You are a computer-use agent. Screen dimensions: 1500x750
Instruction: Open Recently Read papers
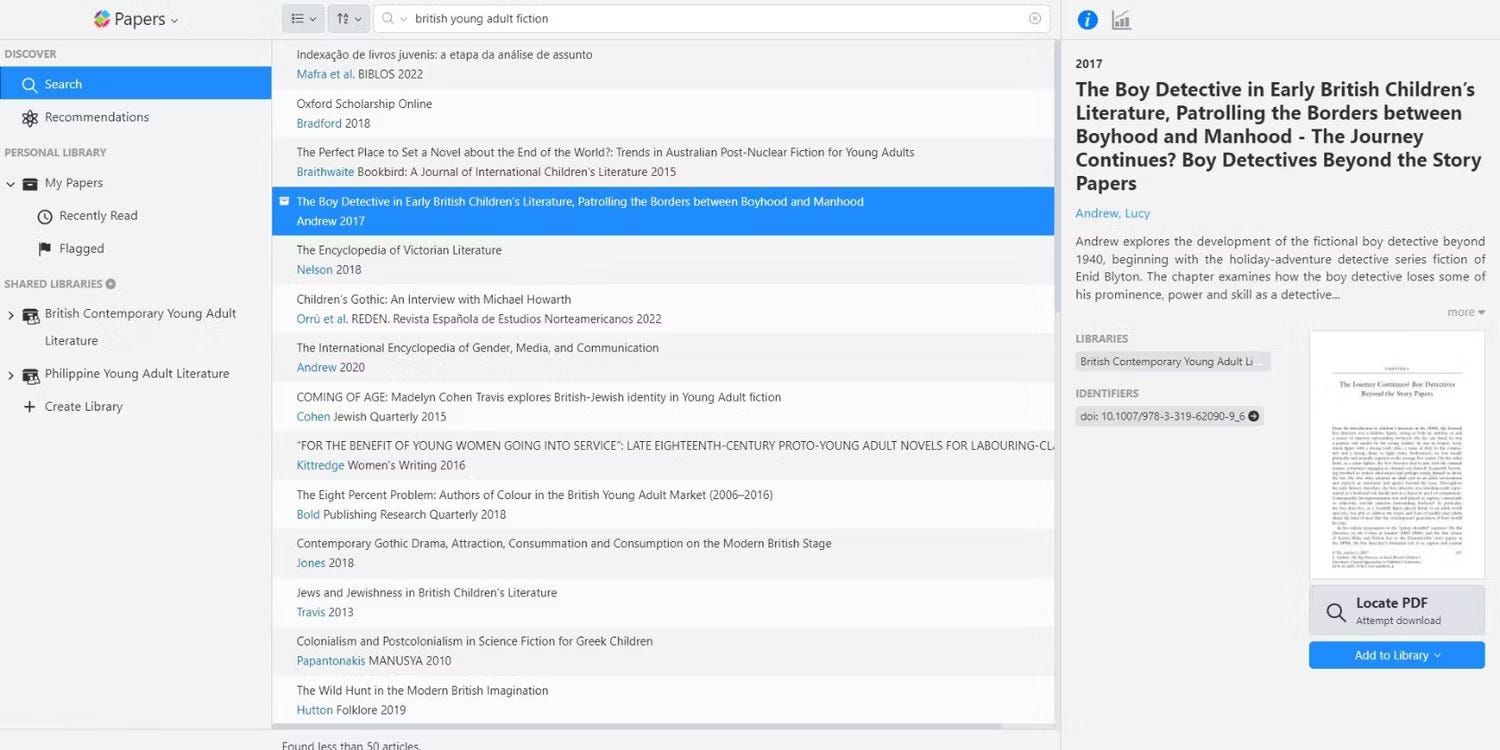point(98,216)
